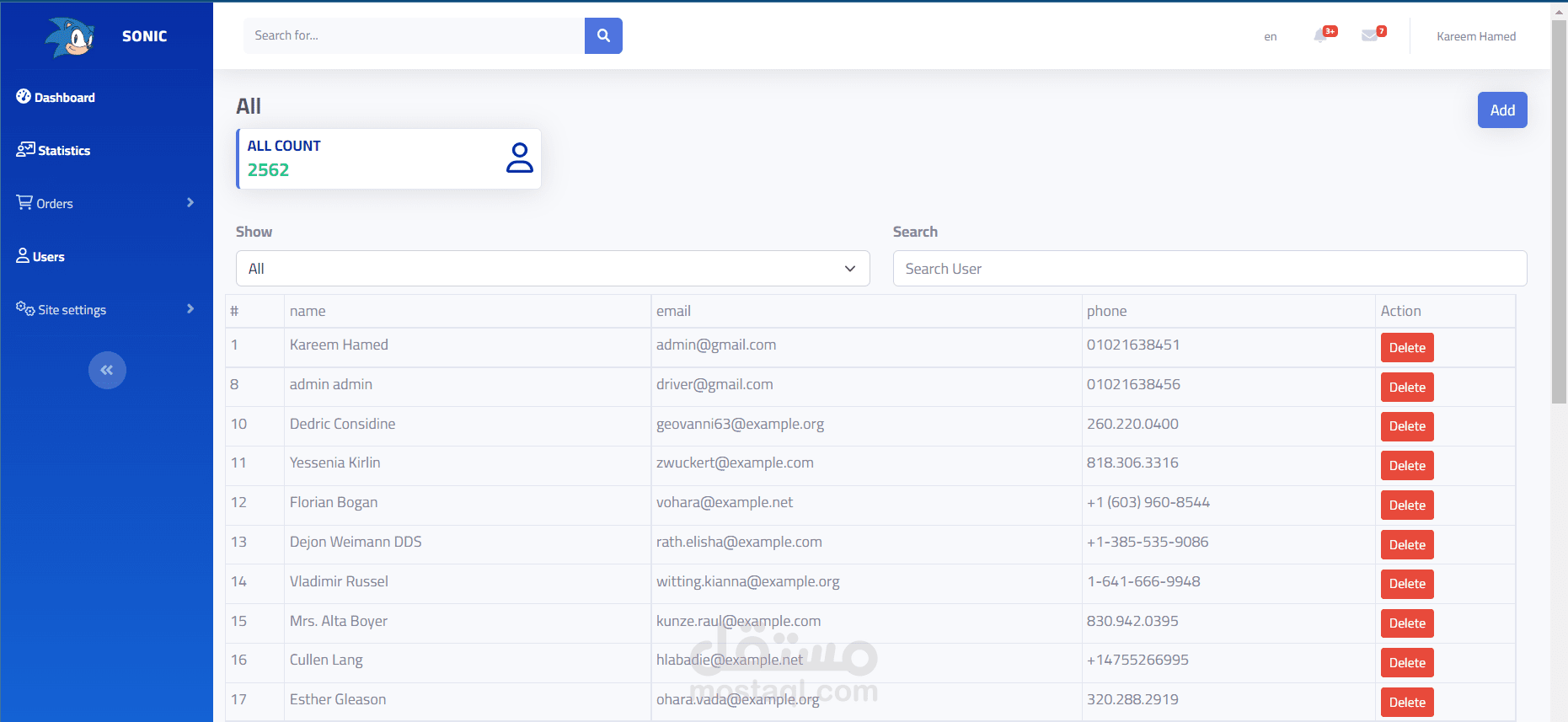Click phone number +14755266995

1137,660
